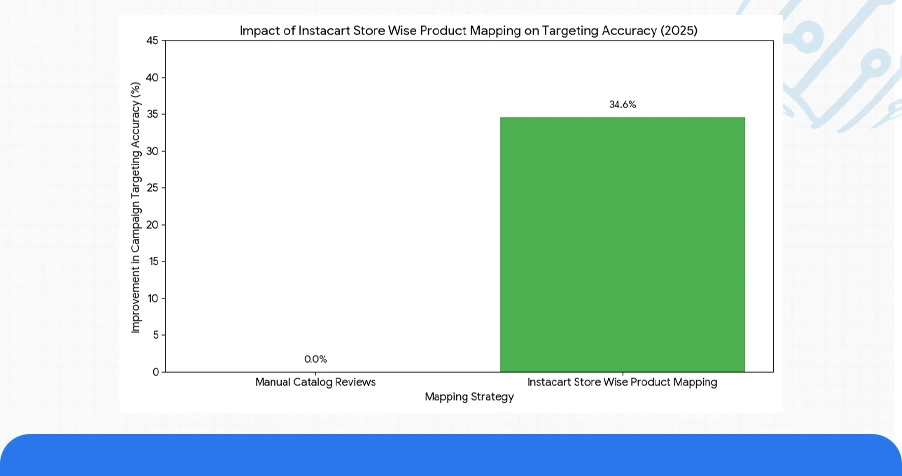Click the y-axis tick label 25
Viewport: 902px width, 476px height.
[152, 188]
